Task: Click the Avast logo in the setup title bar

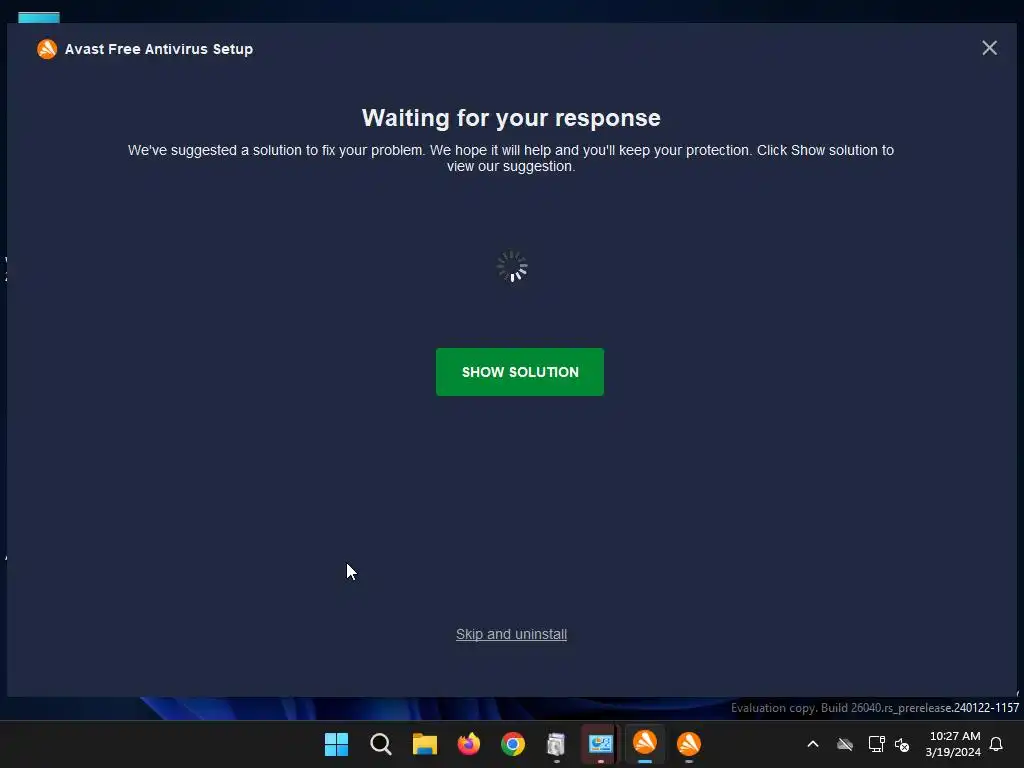Action: coord(47,49)
